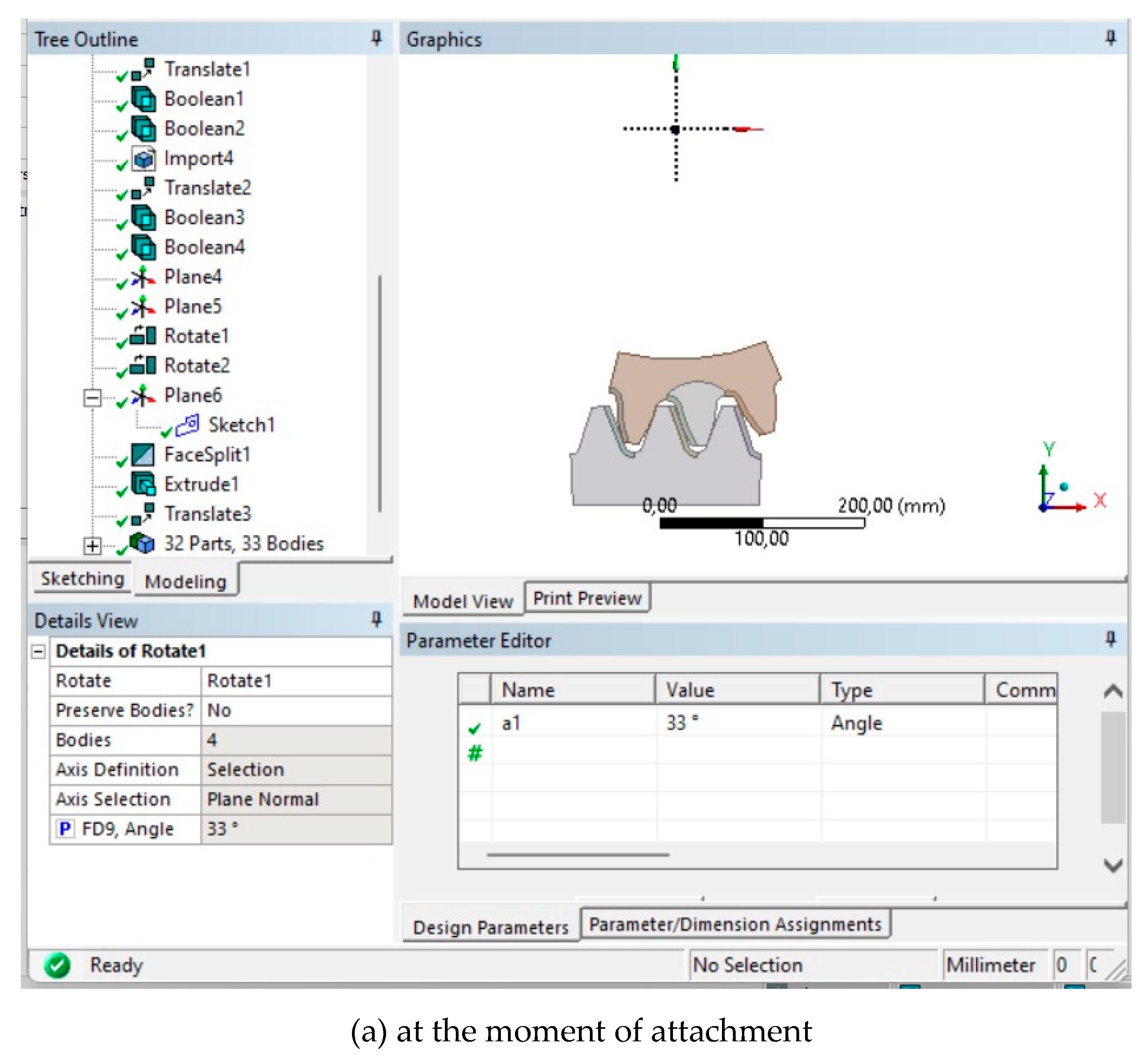Click the Rotate1 feature icon

(x=143, y=336)
